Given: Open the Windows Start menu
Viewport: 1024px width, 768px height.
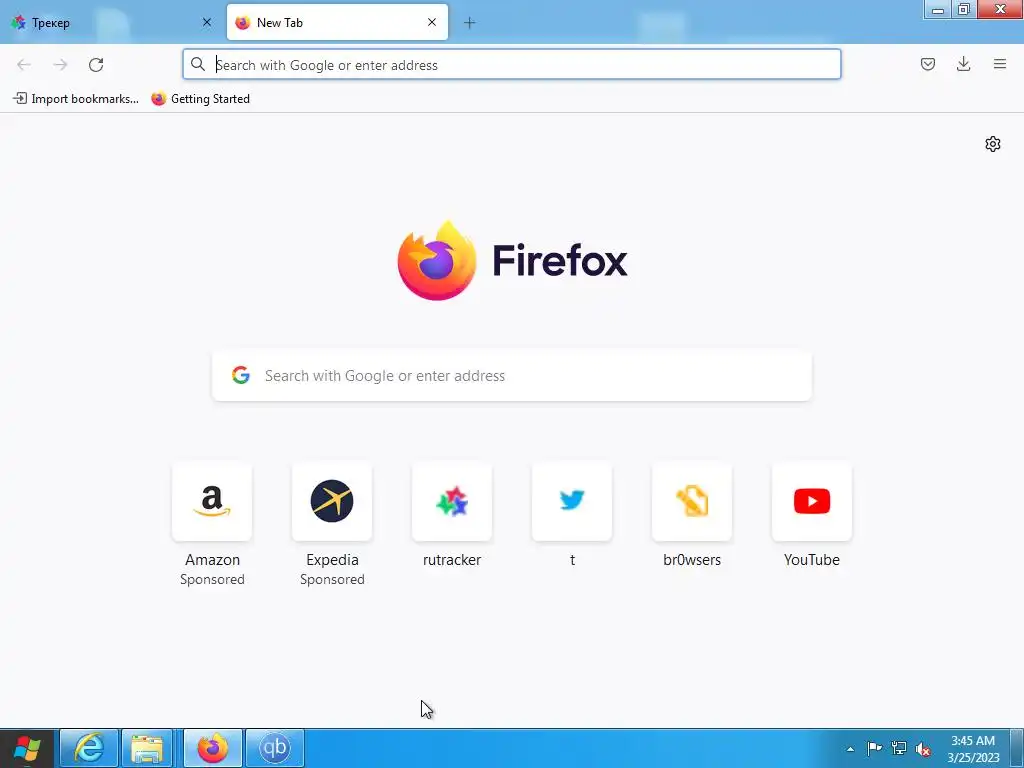Looking at the screenshot, I should tap(27, 748).
